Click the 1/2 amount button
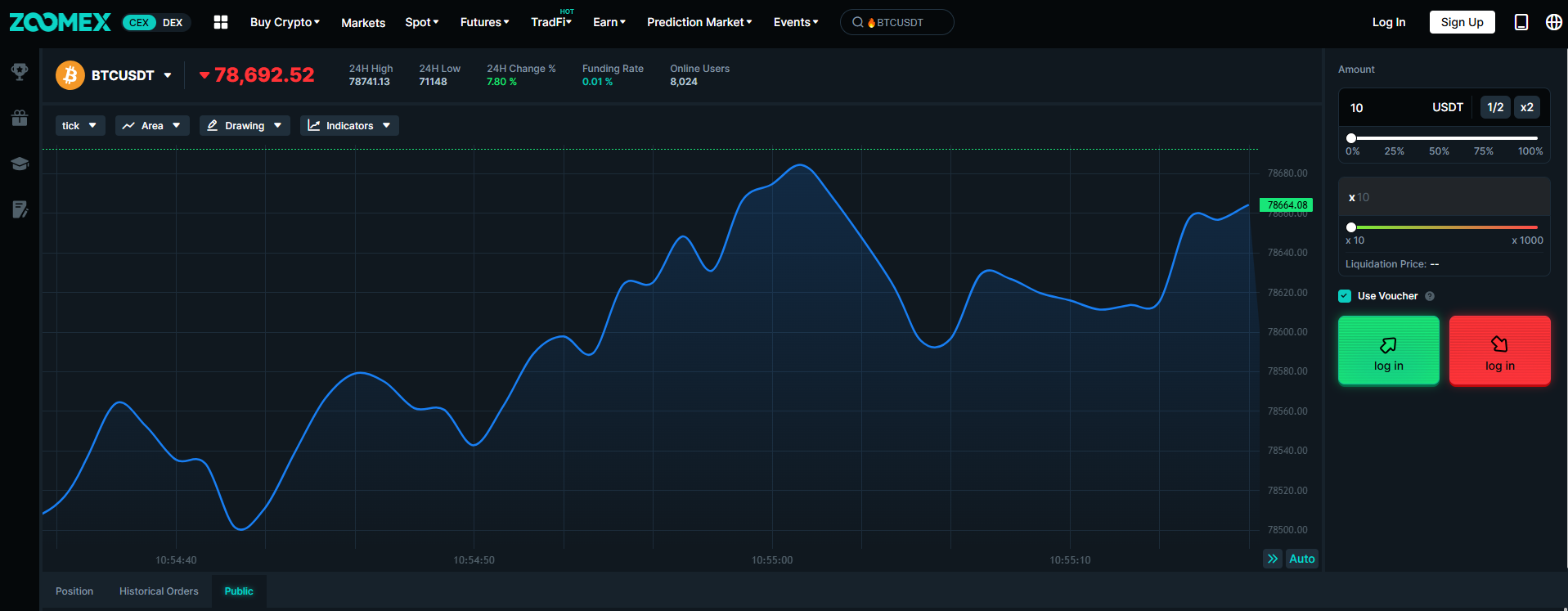The height and width of the screenshot is (611, 1568). pos(1495,107)
